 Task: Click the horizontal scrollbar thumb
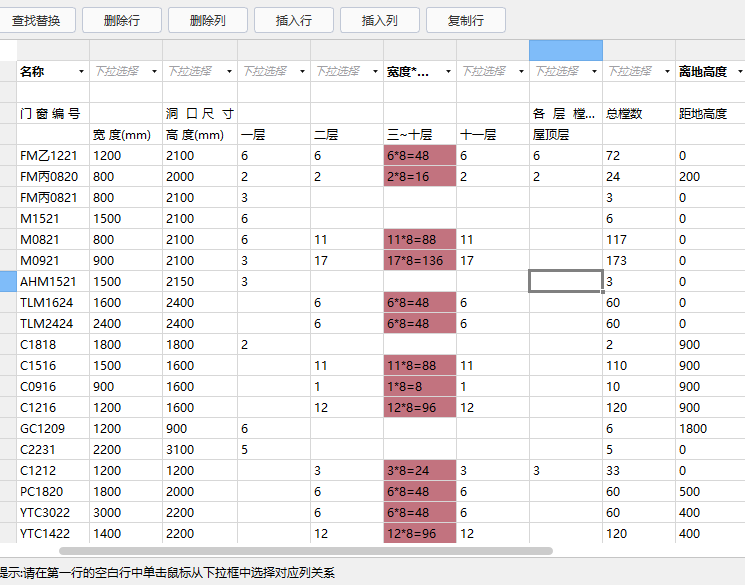click(x=306, y=551)
